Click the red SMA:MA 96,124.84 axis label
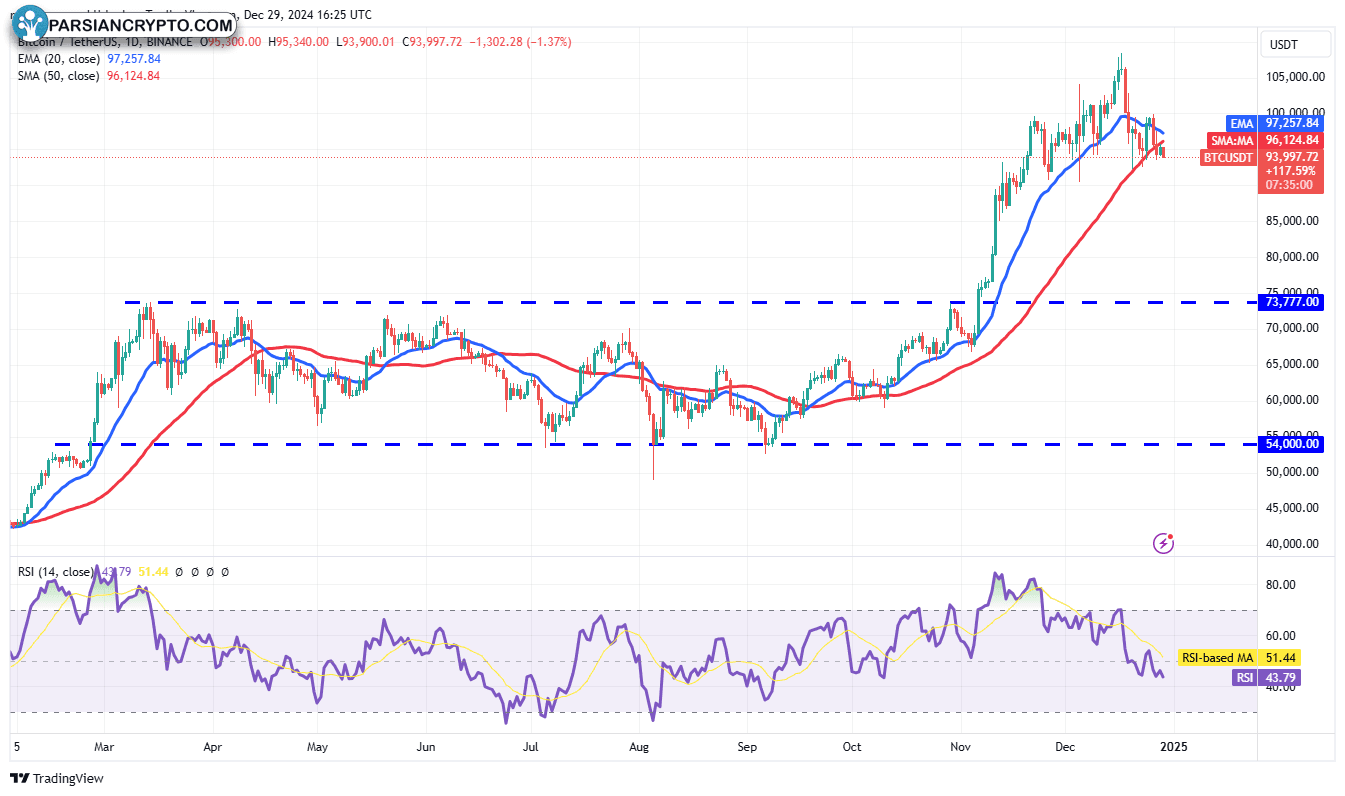Image resolution: width=1345 pixels, height=796 pixels. 1264,140
